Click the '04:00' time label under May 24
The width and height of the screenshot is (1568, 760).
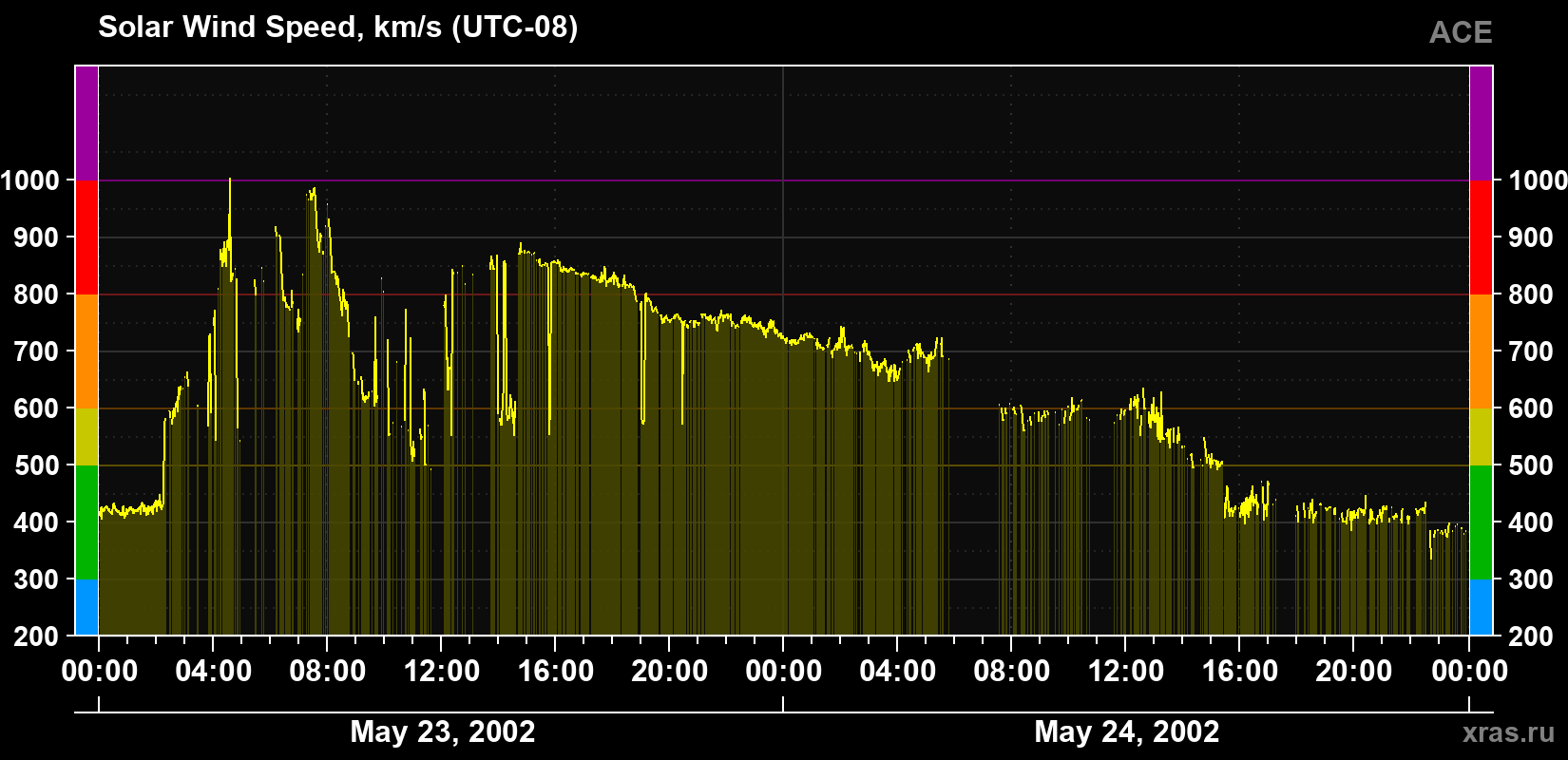897,672
